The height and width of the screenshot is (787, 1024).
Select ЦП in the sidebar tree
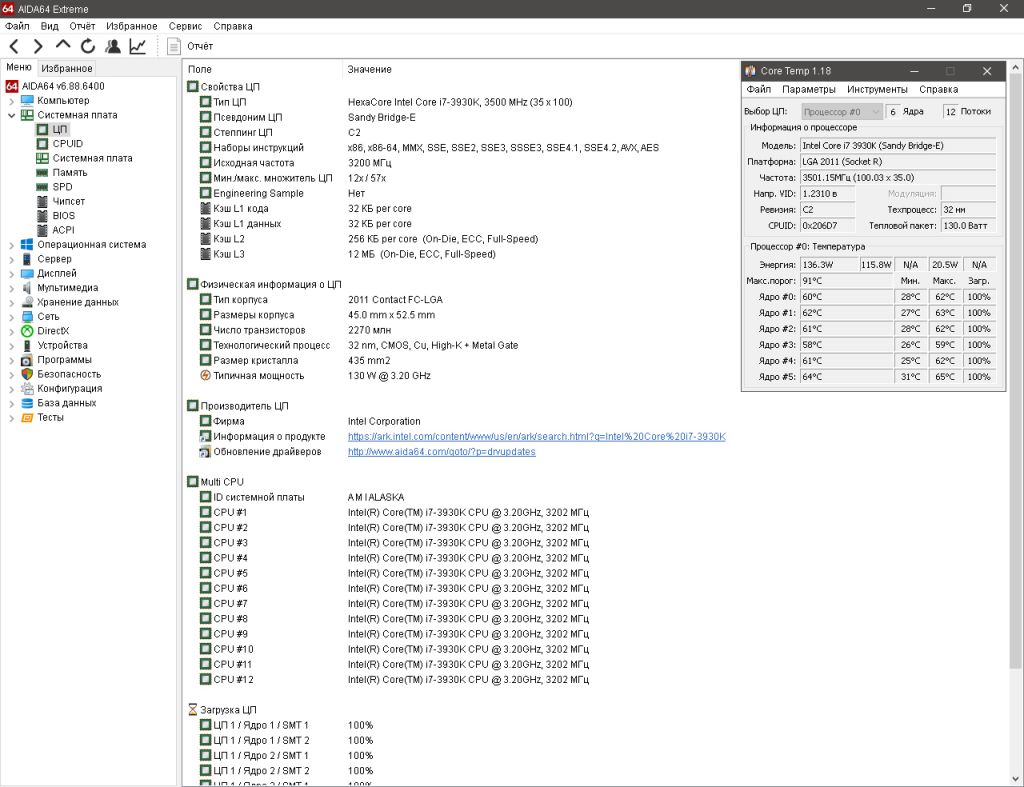(x=60, y=129)
